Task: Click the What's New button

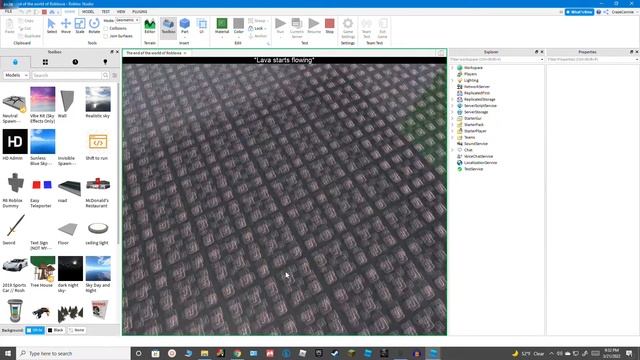Action: [579, 12]
